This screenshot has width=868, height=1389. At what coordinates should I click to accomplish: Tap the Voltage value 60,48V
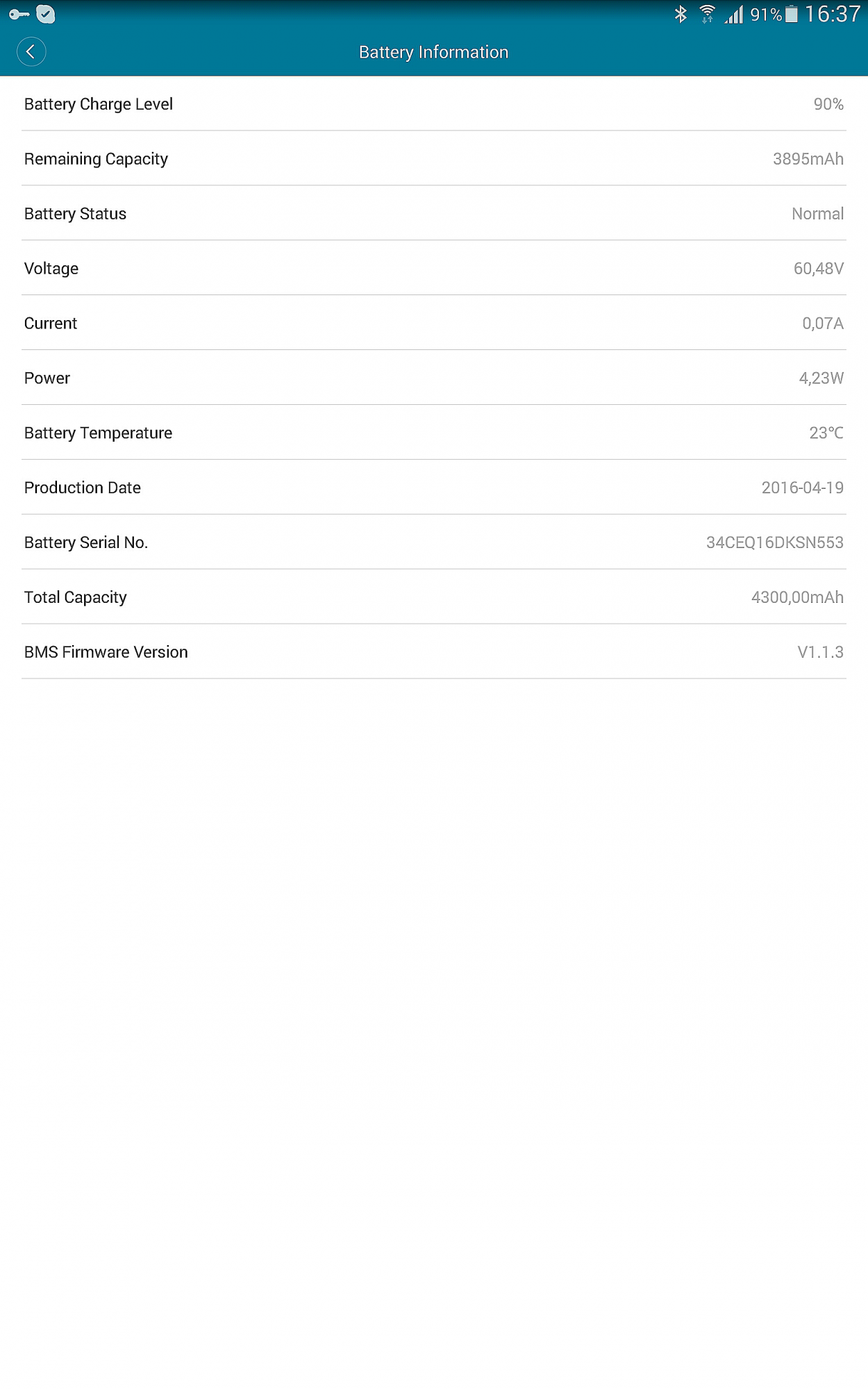(x=818, y=269)
